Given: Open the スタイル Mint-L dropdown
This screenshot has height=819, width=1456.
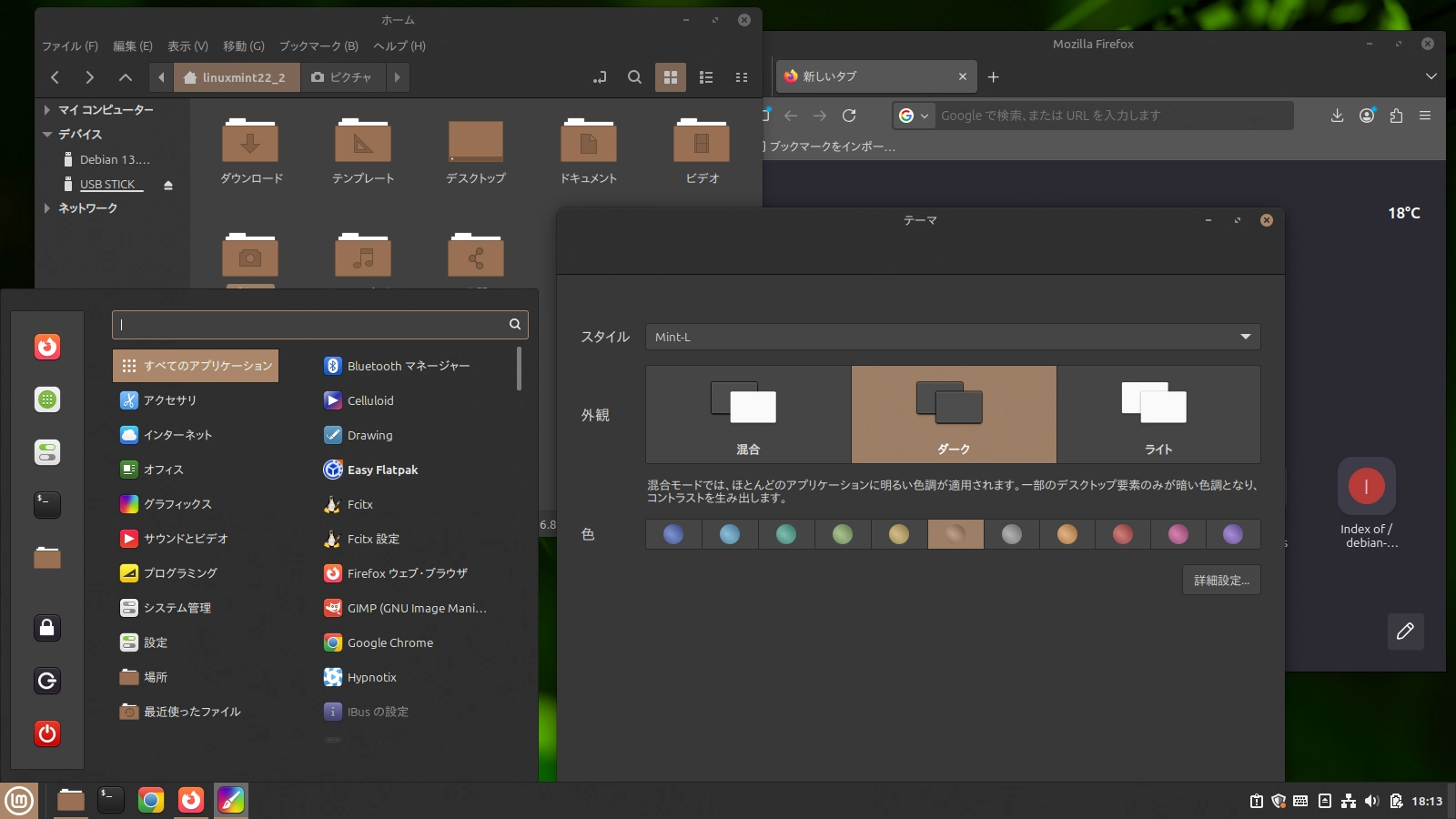Looking at the screenshot, I should [x=953, y=337].
